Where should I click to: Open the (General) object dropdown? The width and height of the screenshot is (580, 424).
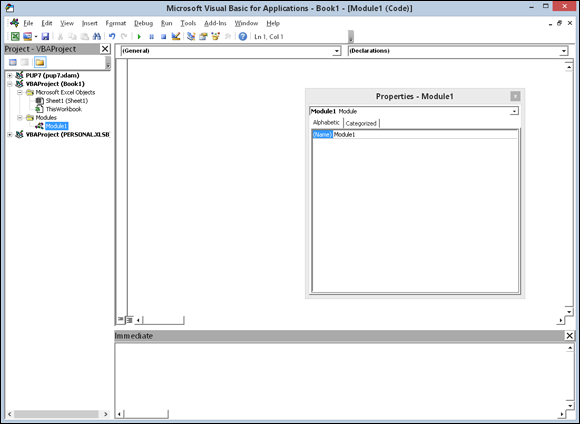[x=337, y=51]
